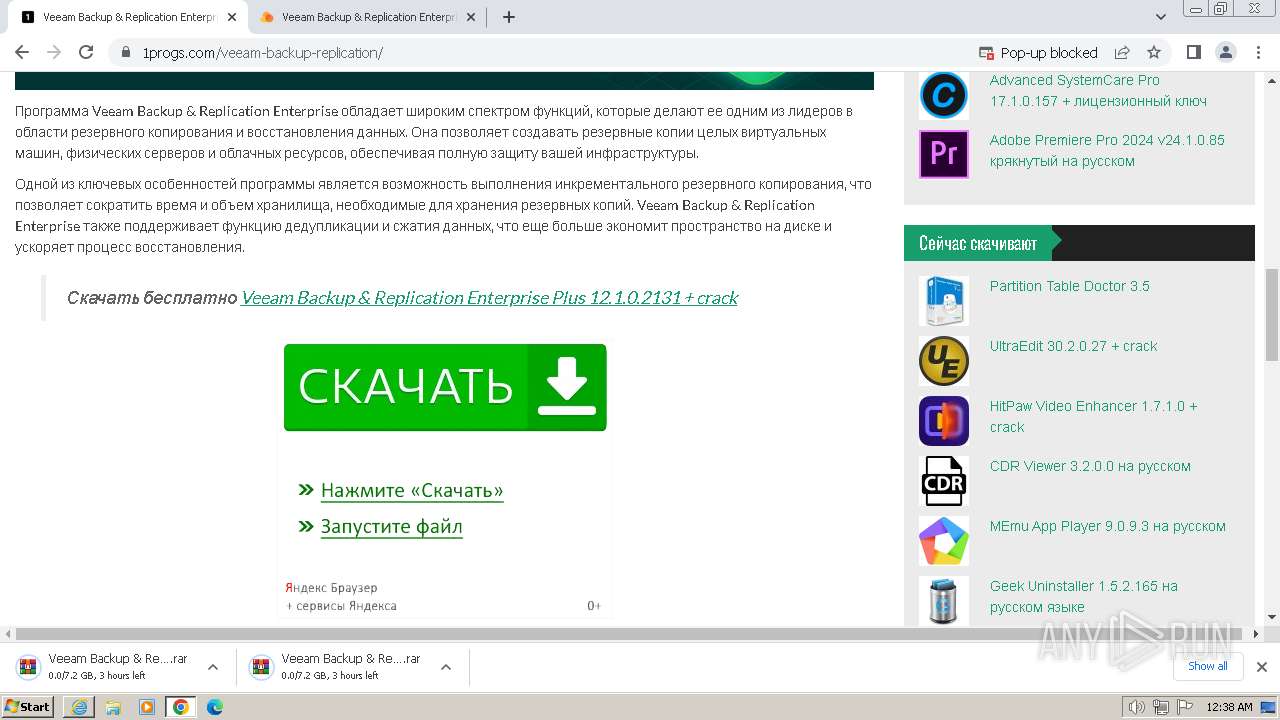1280x720 pixels.
Task: Open the Chrome profile avatar icon
Action: coord(1225,52)
